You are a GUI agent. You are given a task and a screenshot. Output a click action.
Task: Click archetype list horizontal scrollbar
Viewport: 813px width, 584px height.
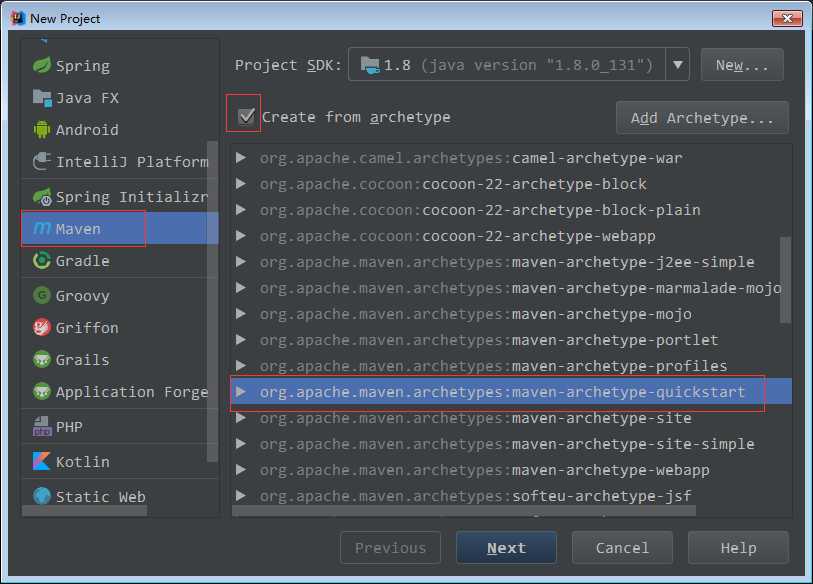pos(464,511)
